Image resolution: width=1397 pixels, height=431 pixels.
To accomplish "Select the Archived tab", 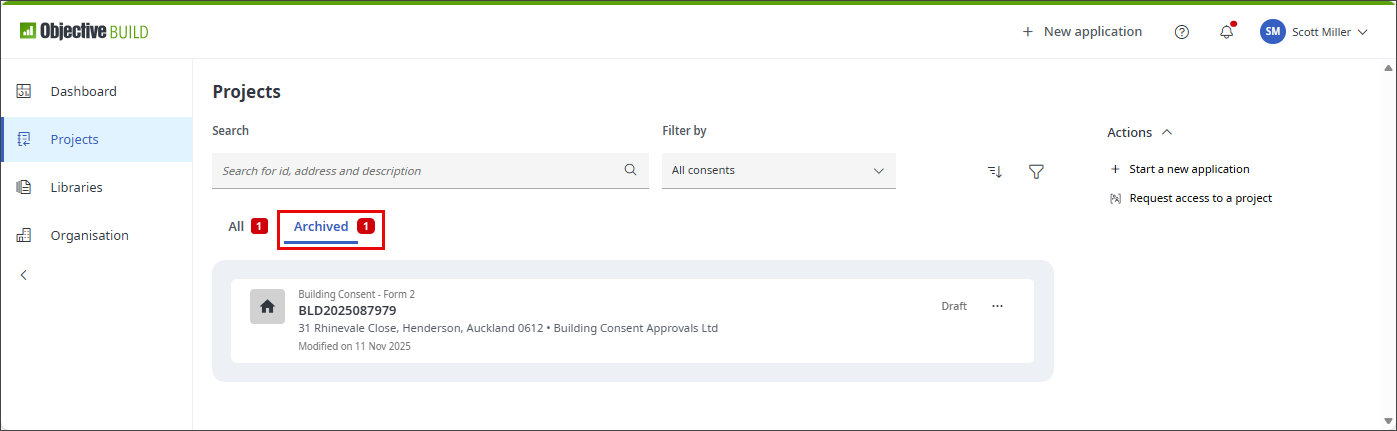I will tap(321, 227).
